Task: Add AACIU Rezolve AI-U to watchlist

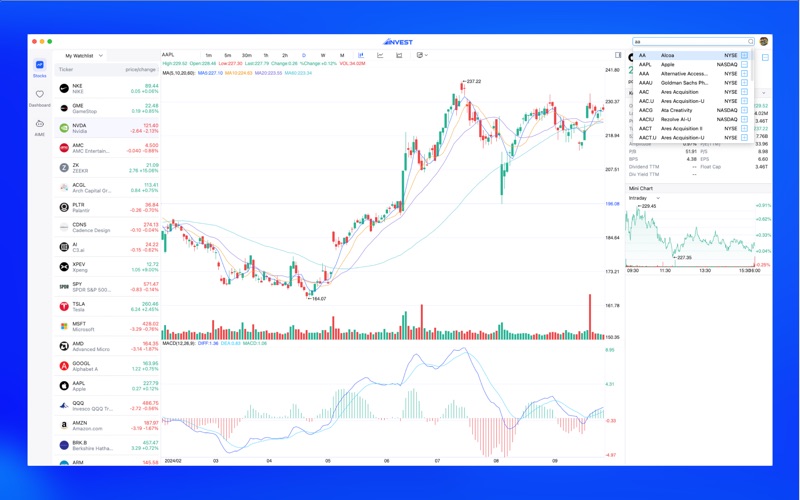Action: 744,119
